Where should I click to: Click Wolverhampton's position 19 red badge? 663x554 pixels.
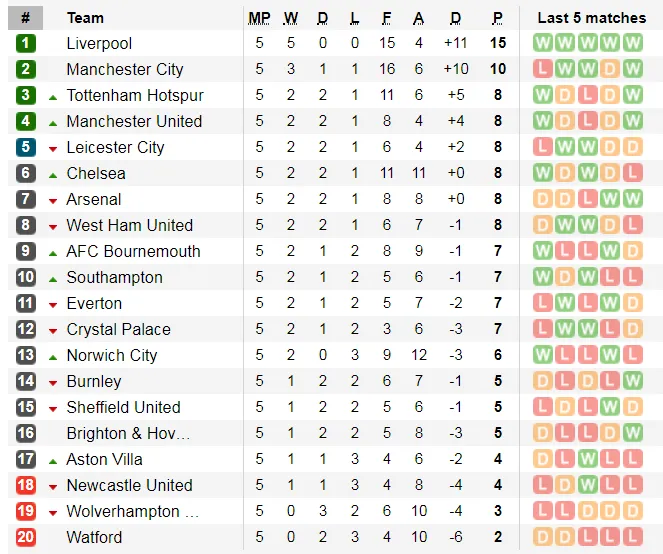click(25, 511)
